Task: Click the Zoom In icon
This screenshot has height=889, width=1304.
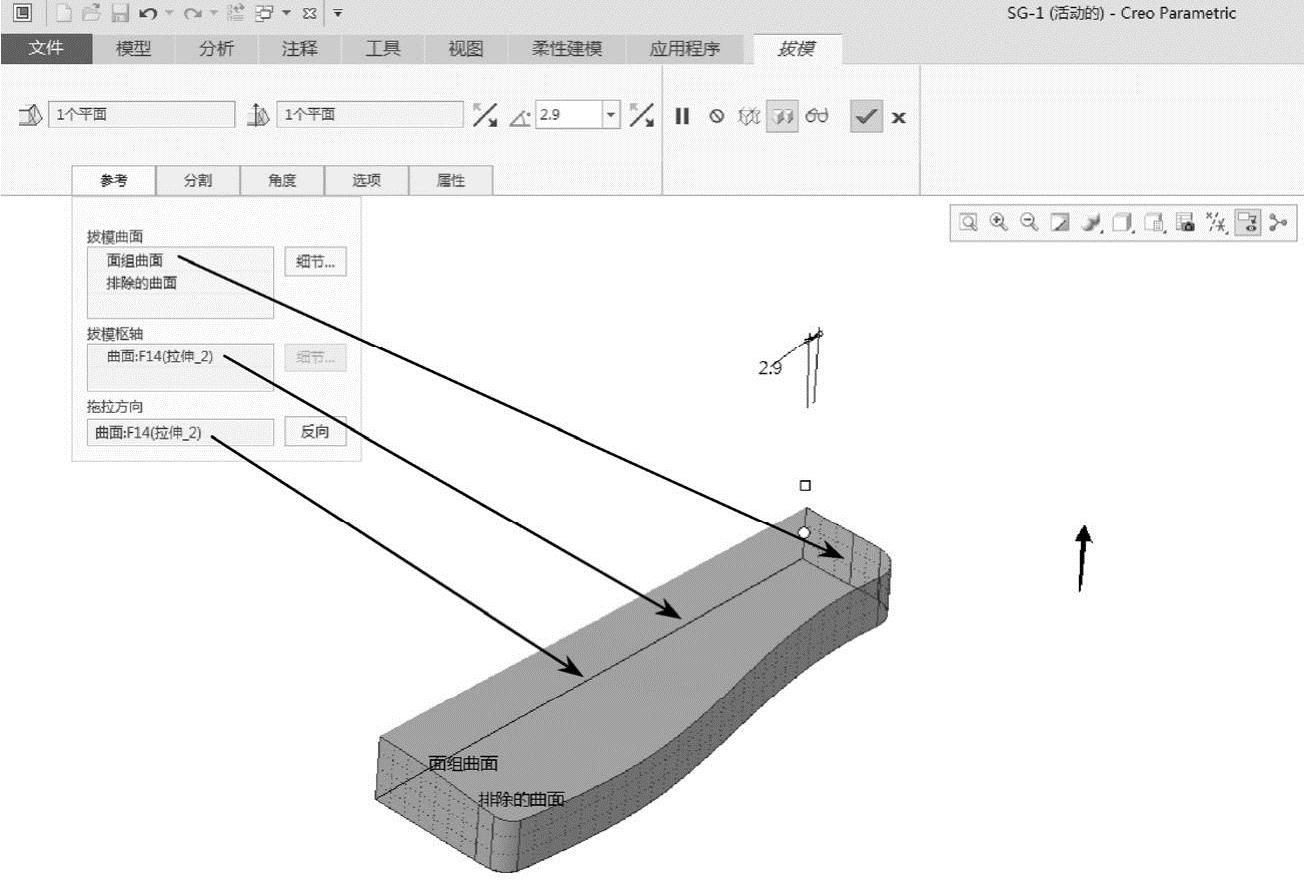Action: [997, 223]
